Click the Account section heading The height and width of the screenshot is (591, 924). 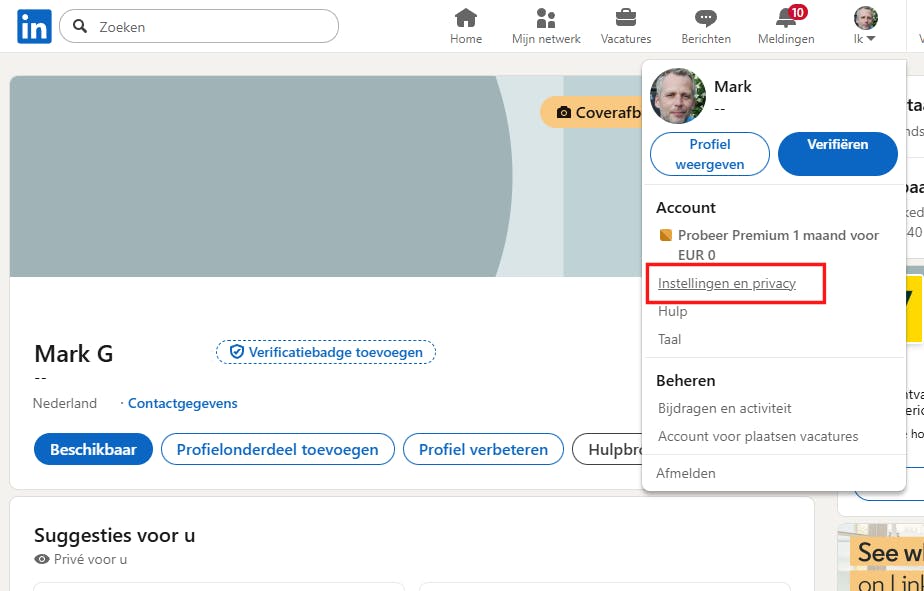[x=685, y=208]
